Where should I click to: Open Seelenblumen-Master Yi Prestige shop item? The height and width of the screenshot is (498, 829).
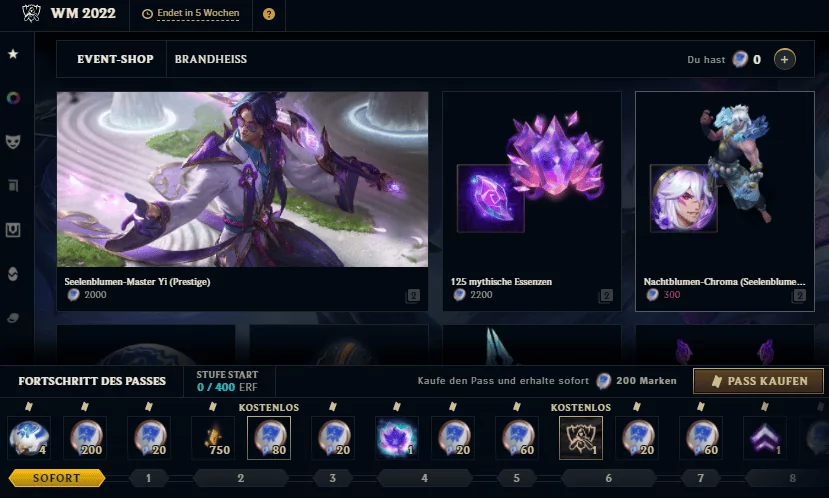click(x=243, y=201)
